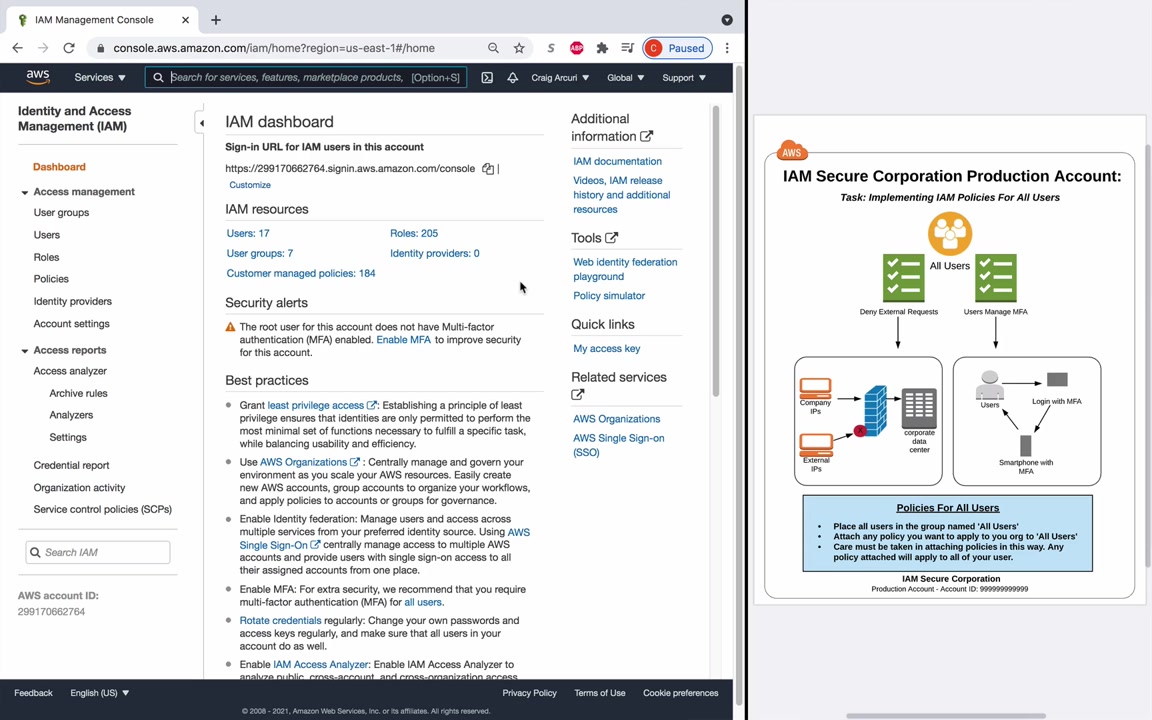Open Credential report in sidebar
The height and width of the screenshot is (720, 1152).
71,465
